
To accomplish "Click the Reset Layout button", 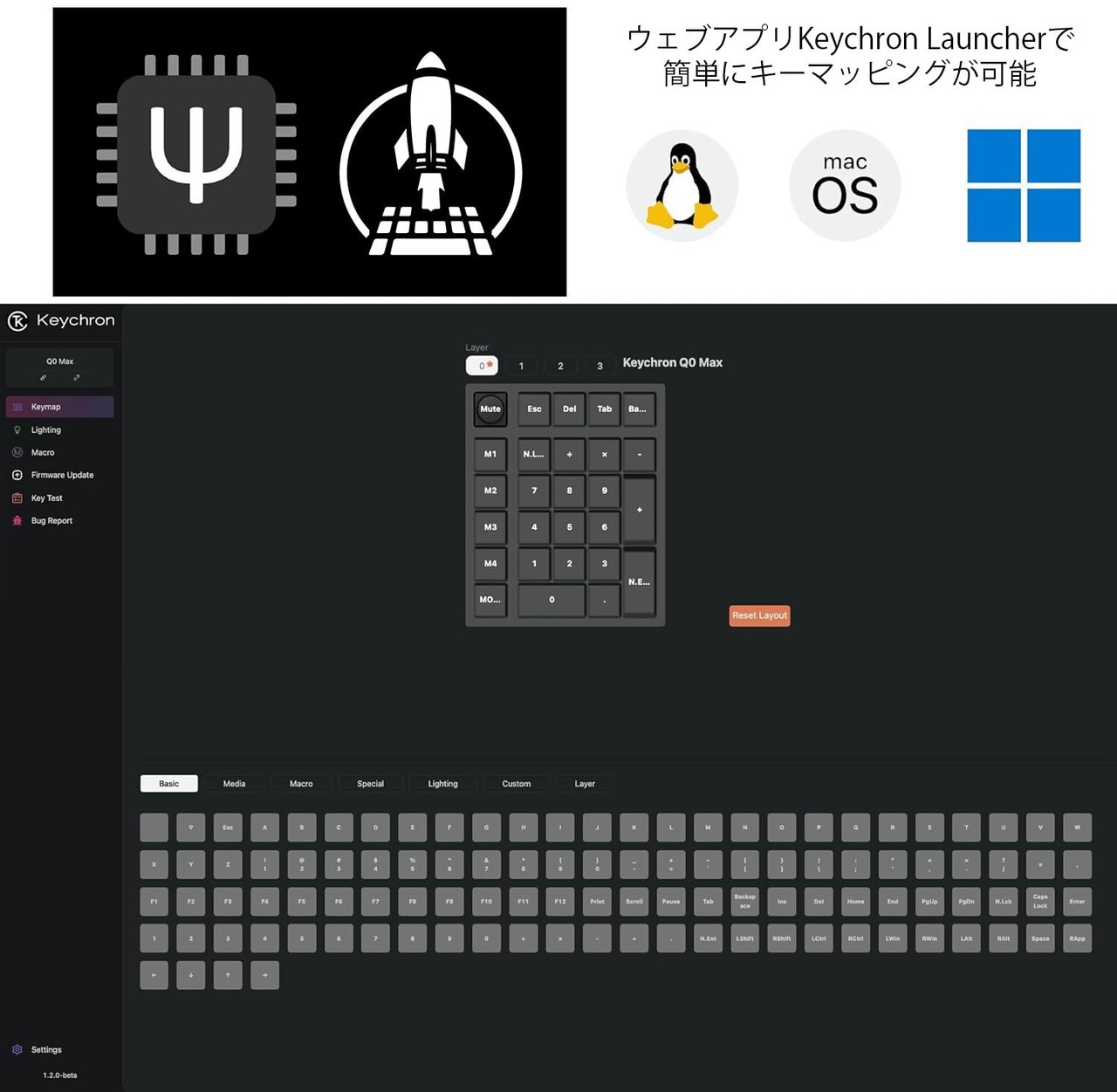I will (x=759, y=615).
